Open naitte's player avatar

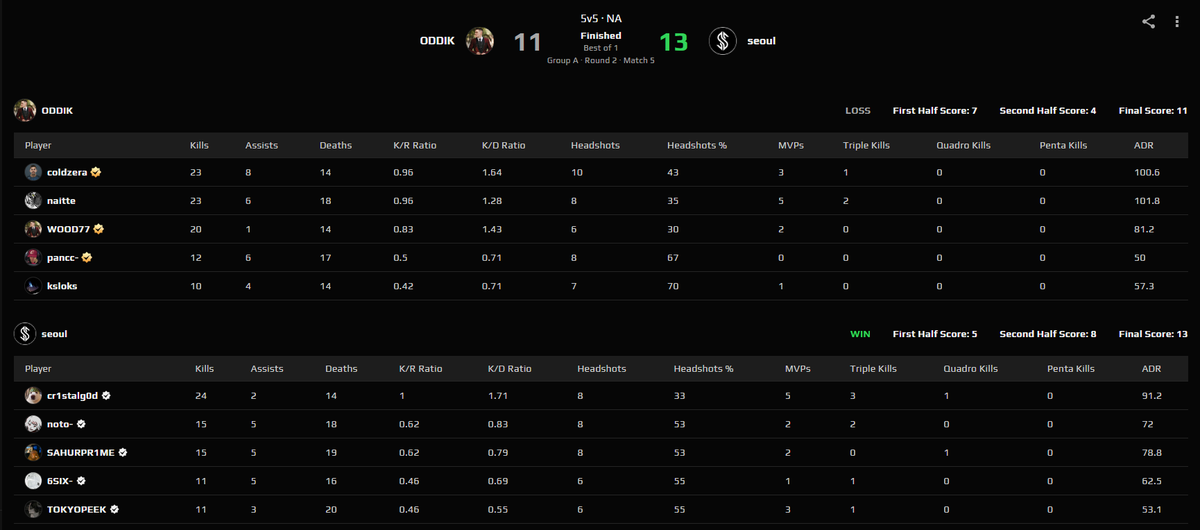[x=33, y=201]
